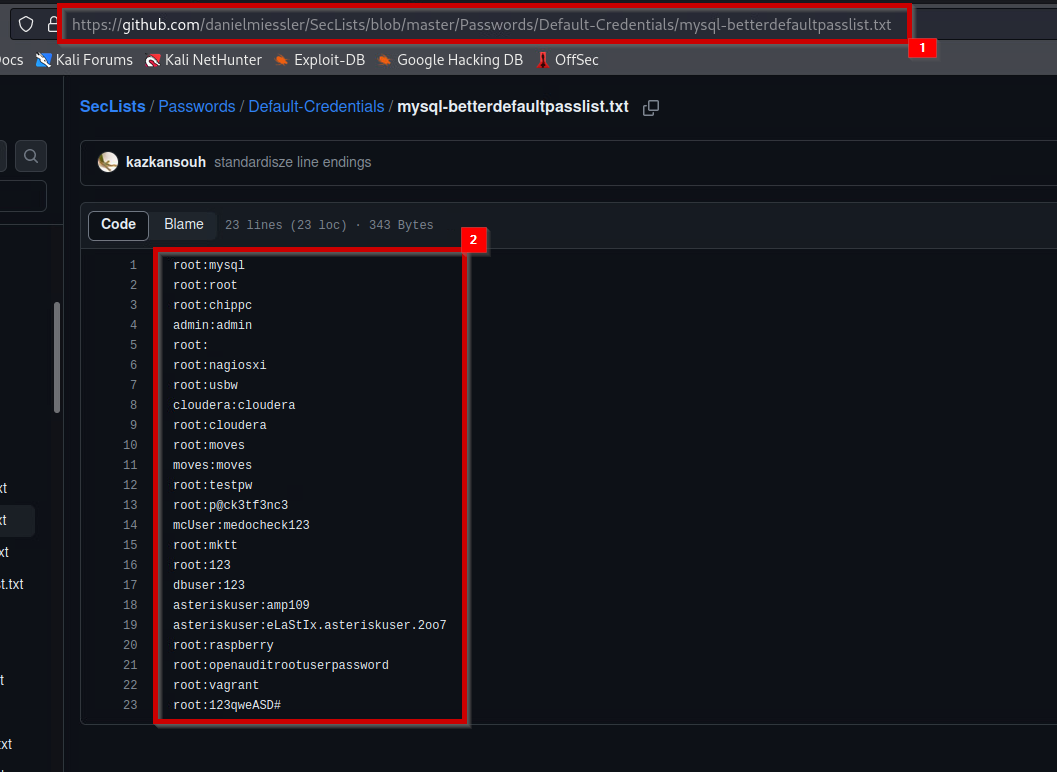Click the file tree search magnifier icon
This screenshot has width=1057, height=772.
coord(31,156)
